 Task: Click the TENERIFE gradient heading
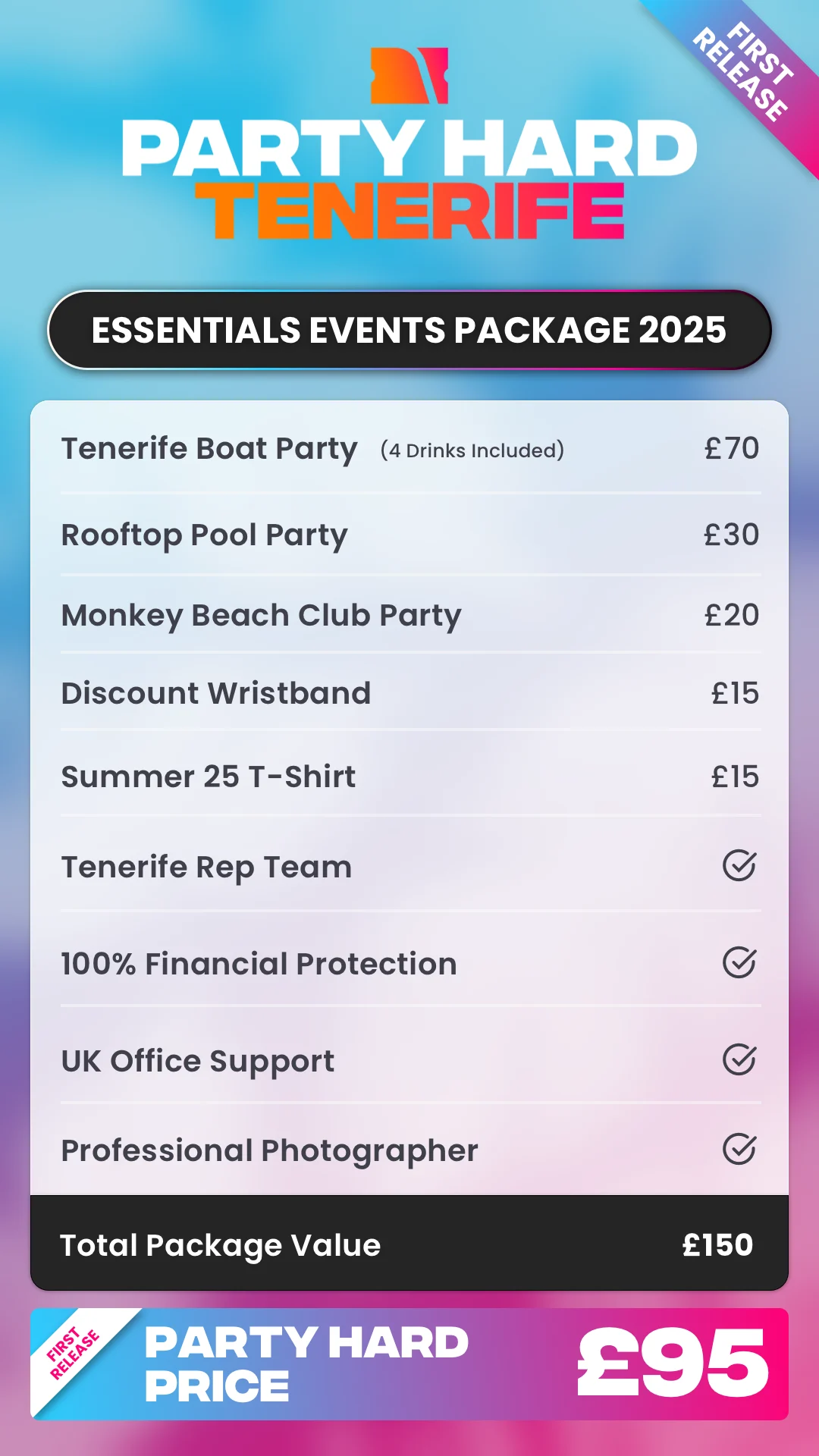click(x=409, y=212)
